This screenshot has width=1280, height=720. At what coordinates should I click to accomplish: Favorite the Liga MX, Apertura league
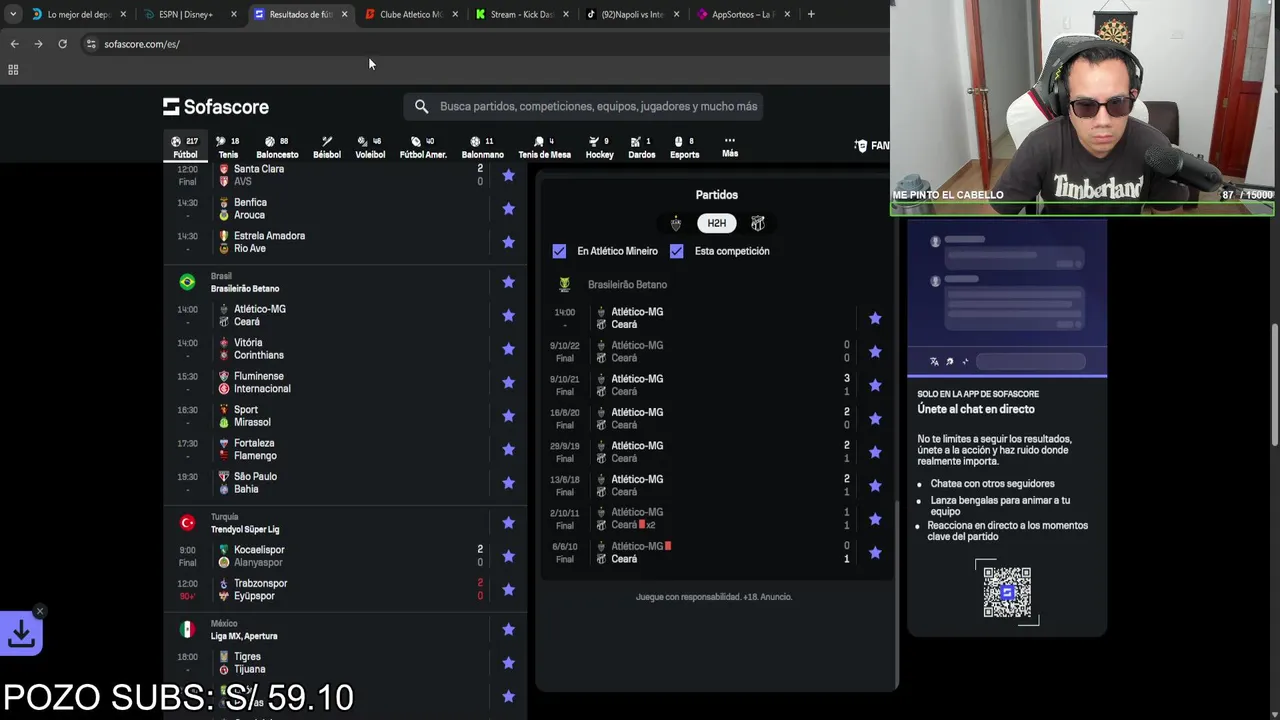pyautogui.click(x=508, y=629)
